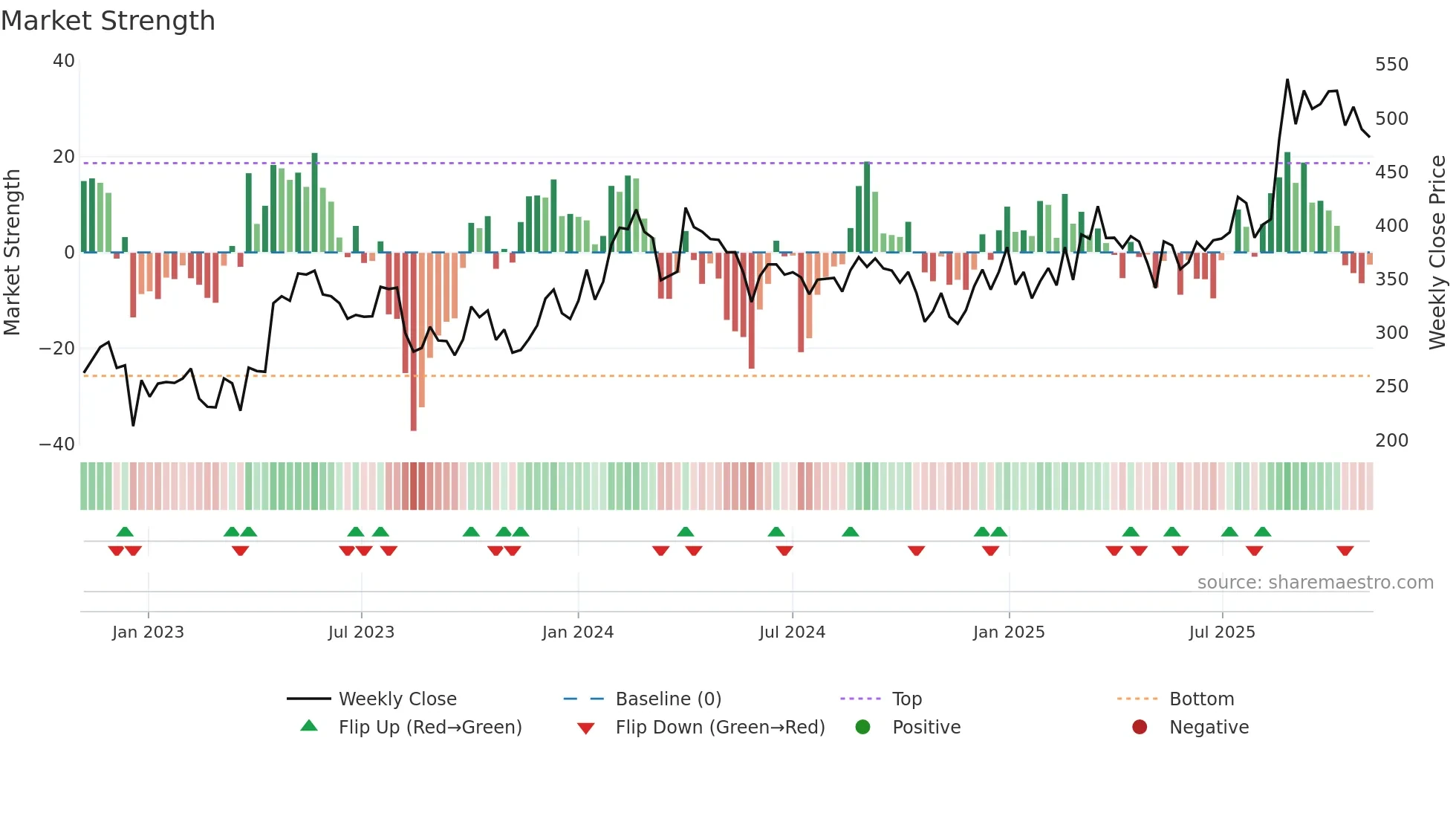
Task: Click the Jan 2024 x-axis label
Action: tap(578, 632)
